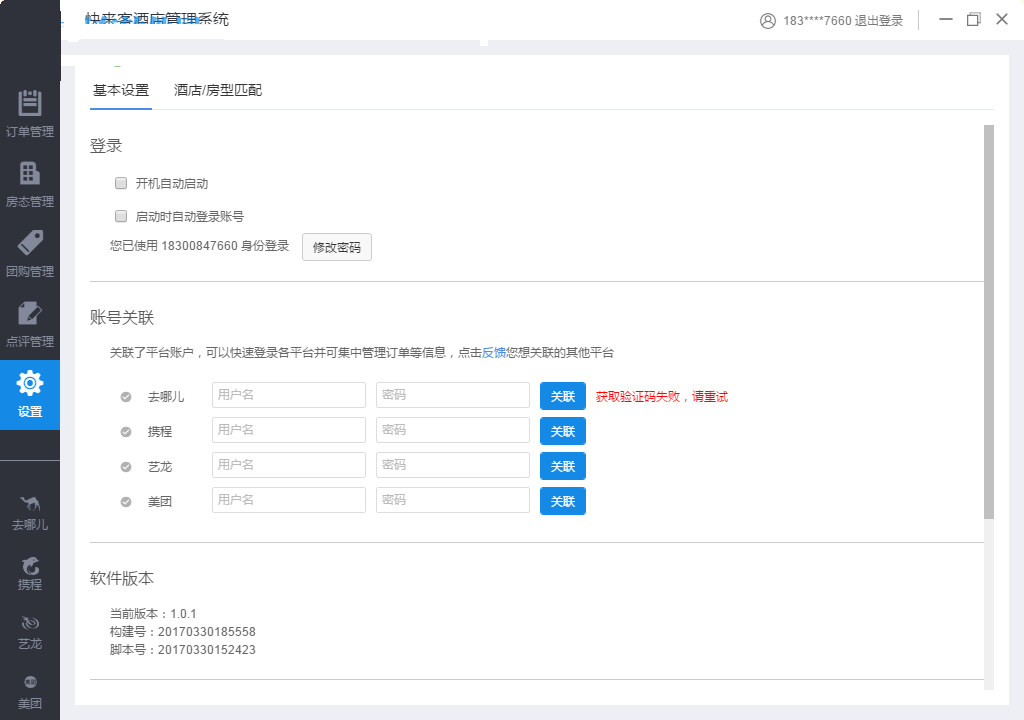Viewport: 1024px width, 720px height.
Task: Select the 房态管理 sidebar icon
Action: 30,180
